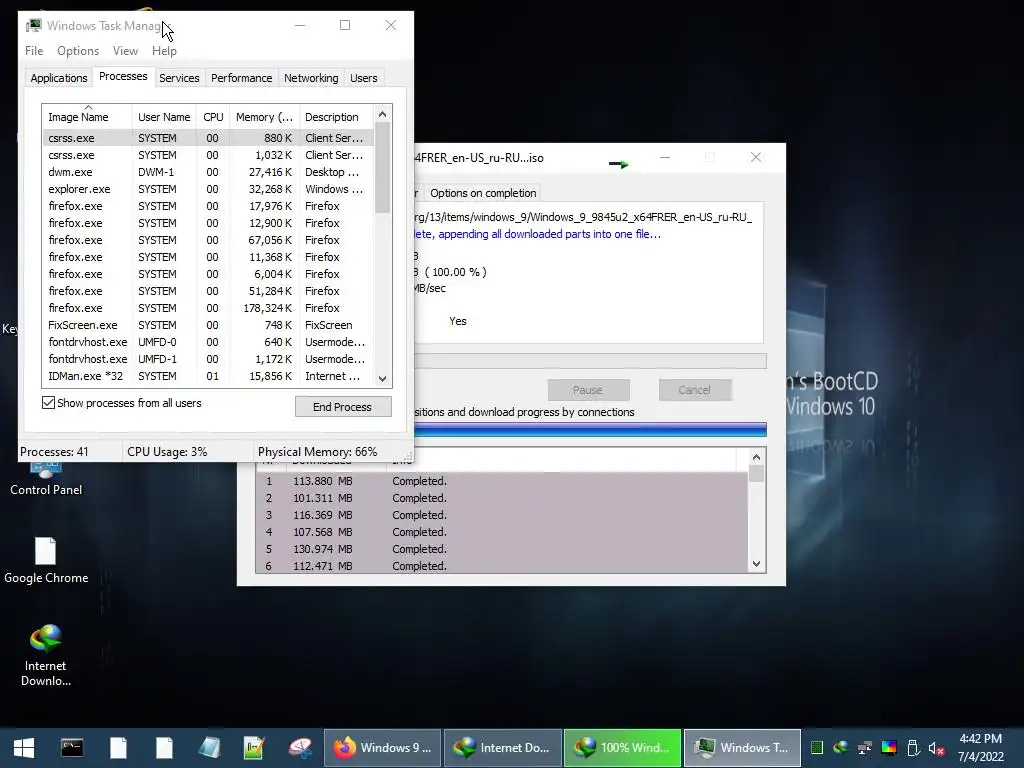The width and height of the screenshot is (1024, 768).
Task: Select FixScreen.exe process row
Action: pyautogui.click(x=208, y=325)
